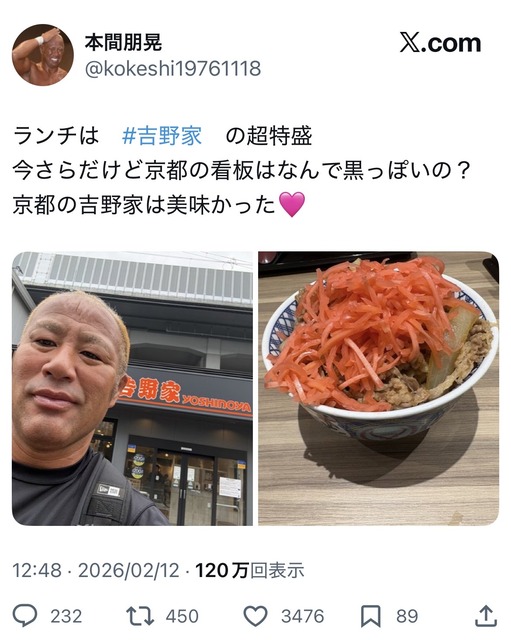Viewport: 511px width, 640px height.
Task: View the Yoshinoya storefront selfie photo
Action: click(132, 388)
